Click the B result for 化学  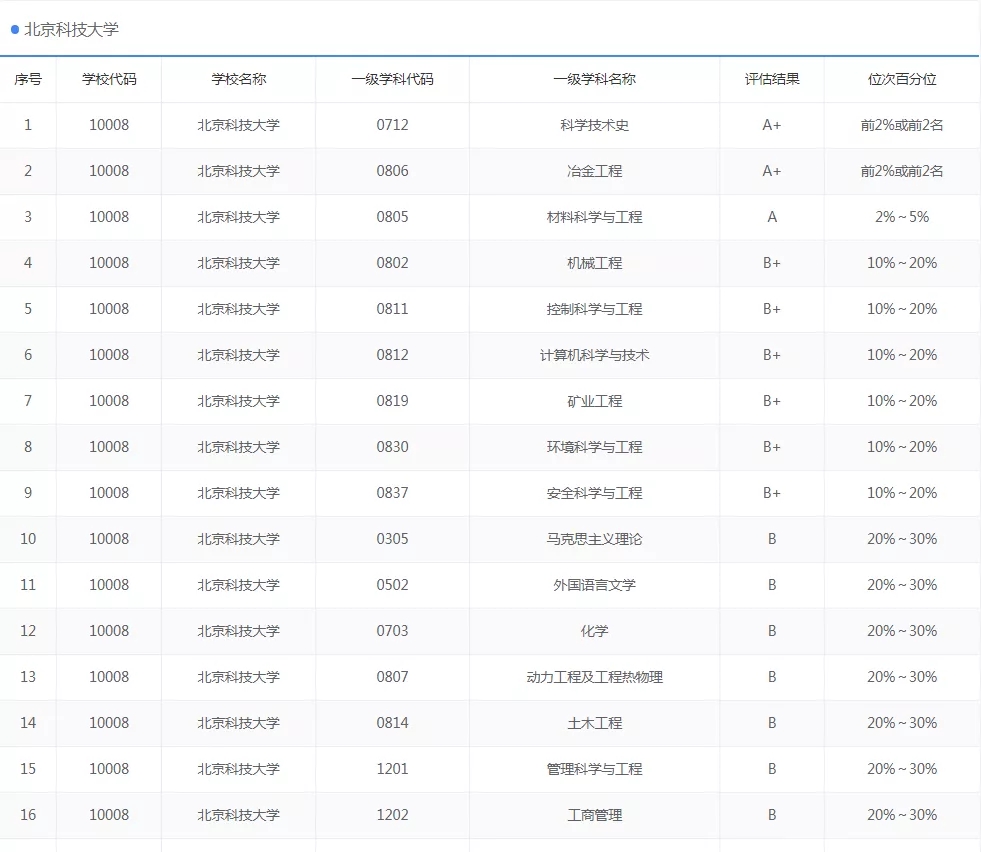pos(772,631)
